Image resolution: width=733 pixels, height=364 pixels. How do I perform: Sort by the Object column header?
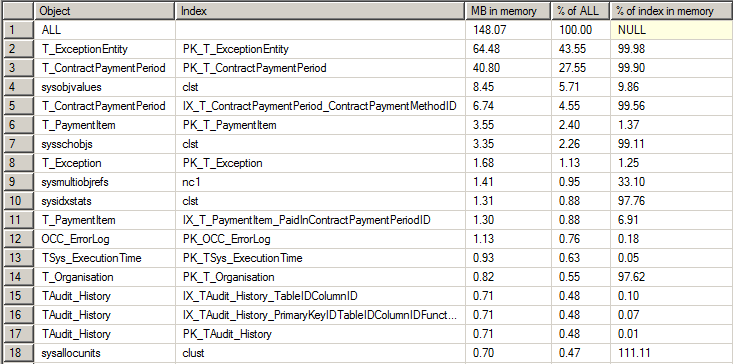[105, 11]
